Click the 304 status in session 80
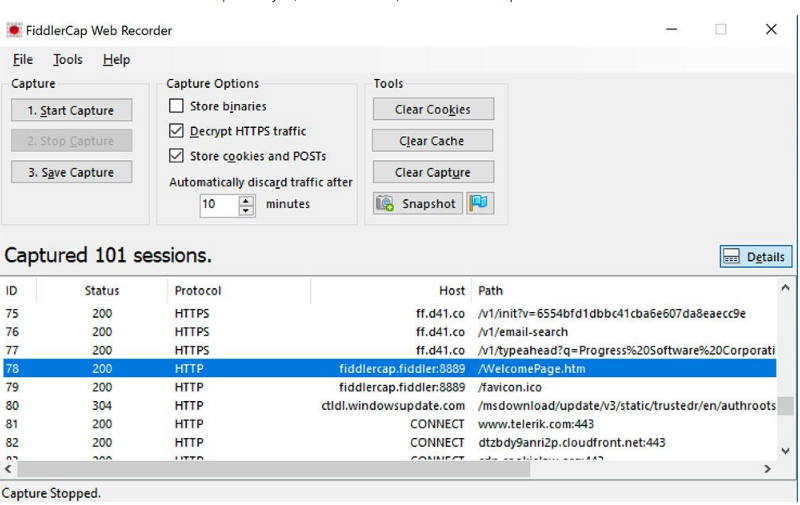800x505 pixels. pyautogui.click(x=102, y=406)
